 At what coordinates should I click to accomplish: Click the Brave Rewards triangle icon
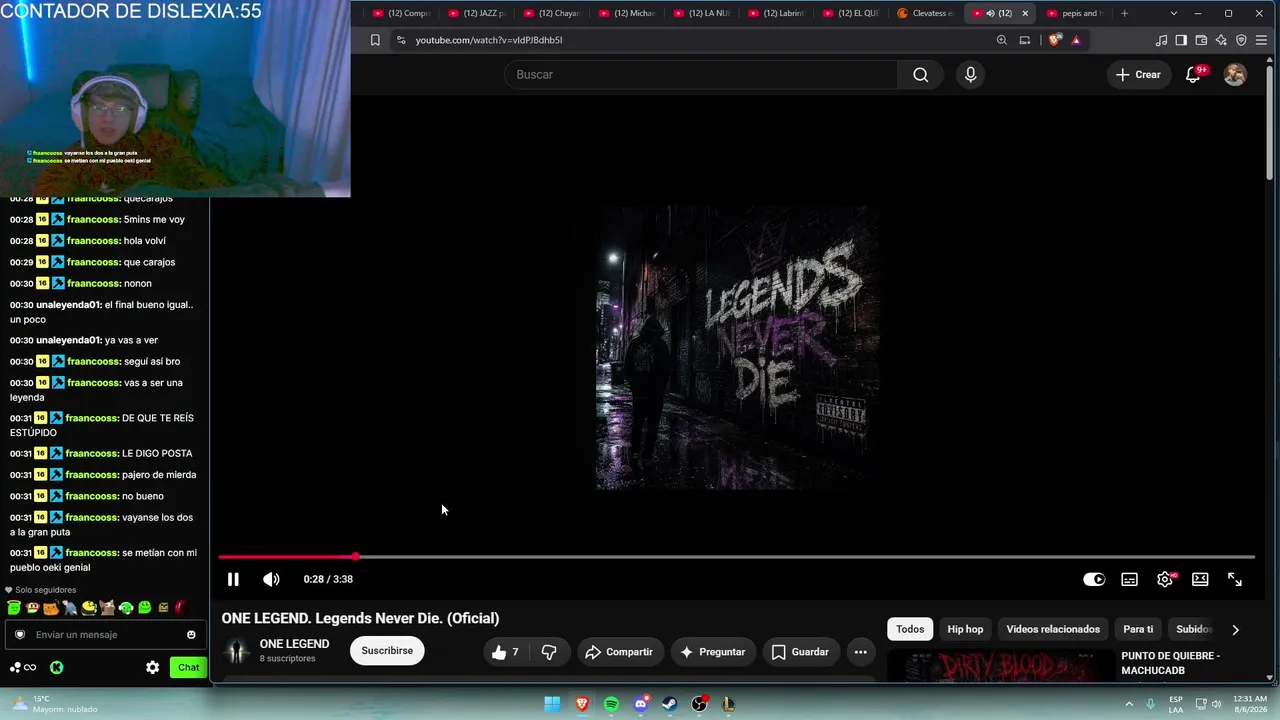pyautogui.click(x=1076, y=40)
